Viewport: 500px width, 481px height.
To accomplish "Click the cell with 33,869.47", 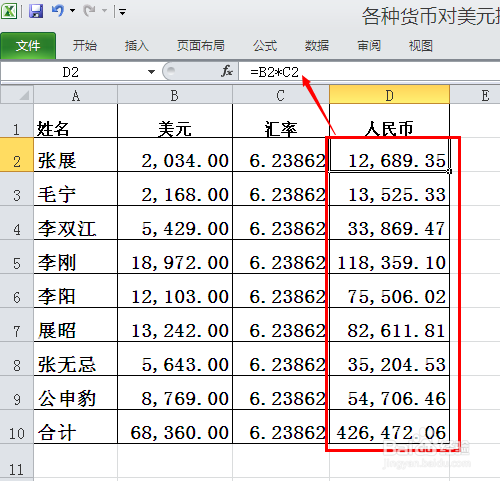I will (389, 223).
